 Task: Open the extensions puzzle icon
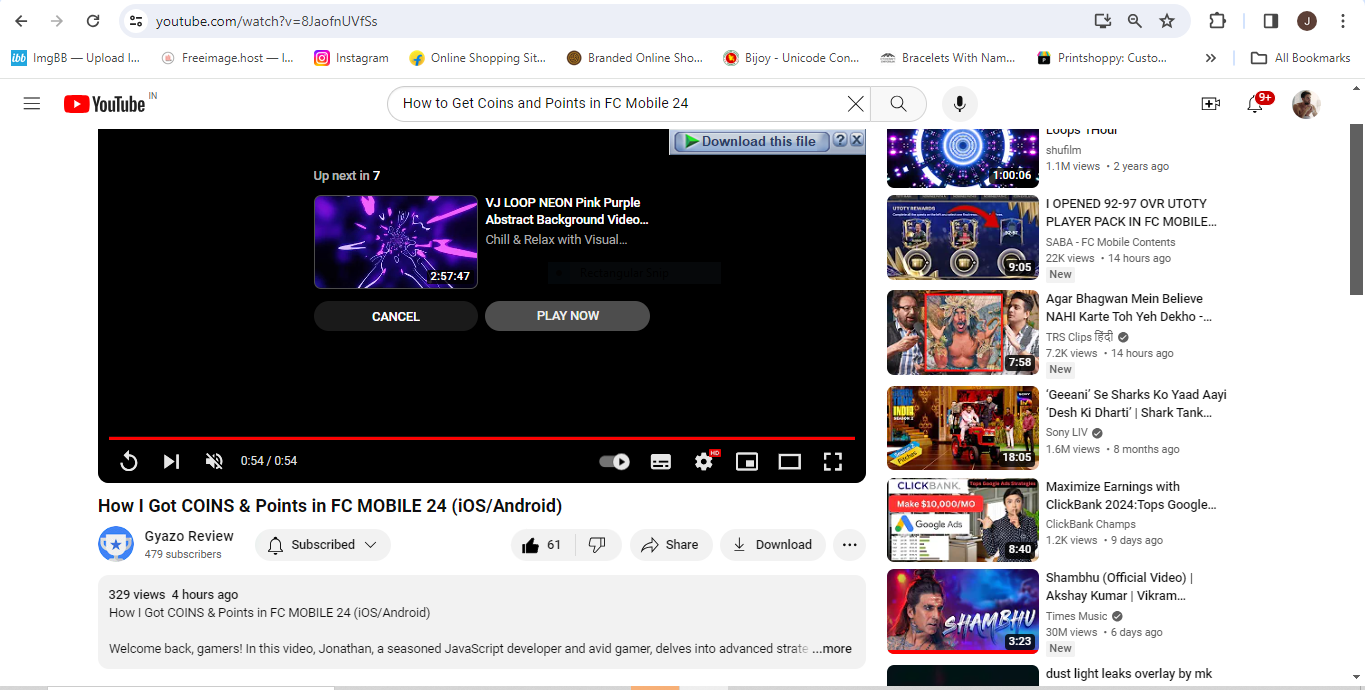click(x=1217, y=20)
